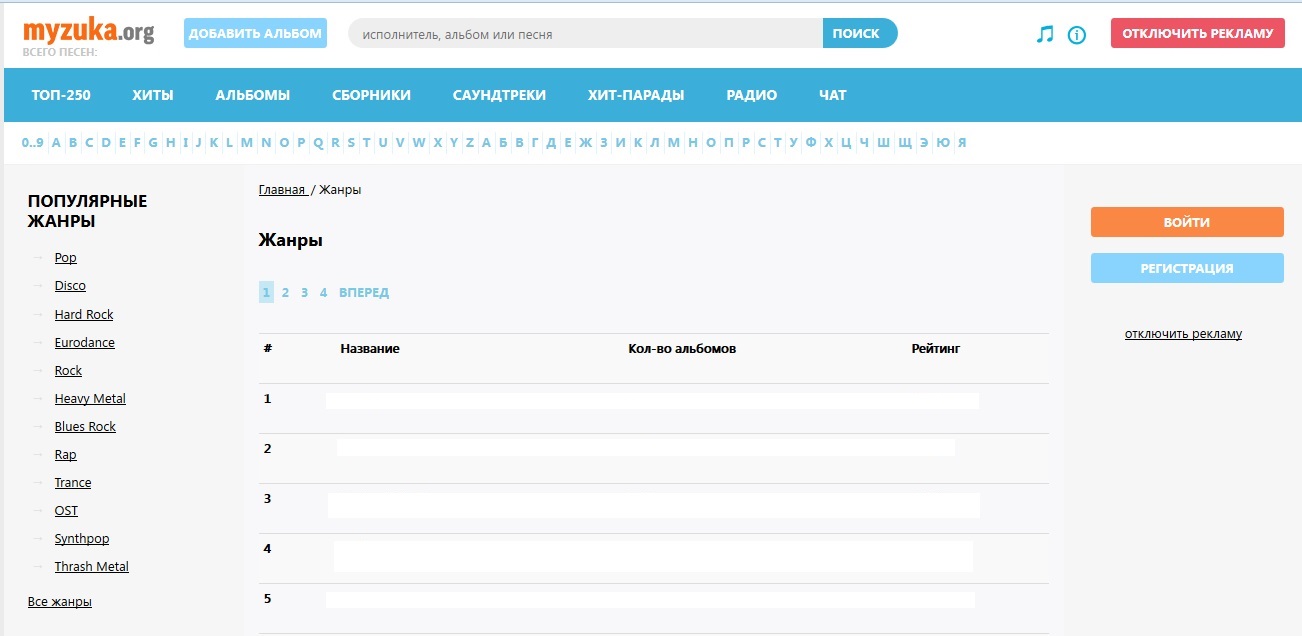Open ЧАТ menu item

click(833, 95)
